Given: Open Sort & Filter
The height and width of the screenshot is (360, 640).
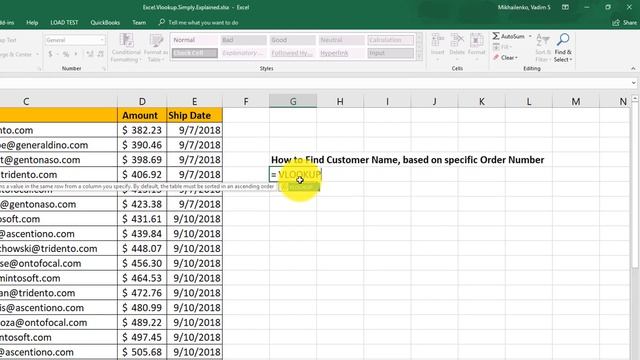Looking at the screenshot, I should (x=543, y=48).
